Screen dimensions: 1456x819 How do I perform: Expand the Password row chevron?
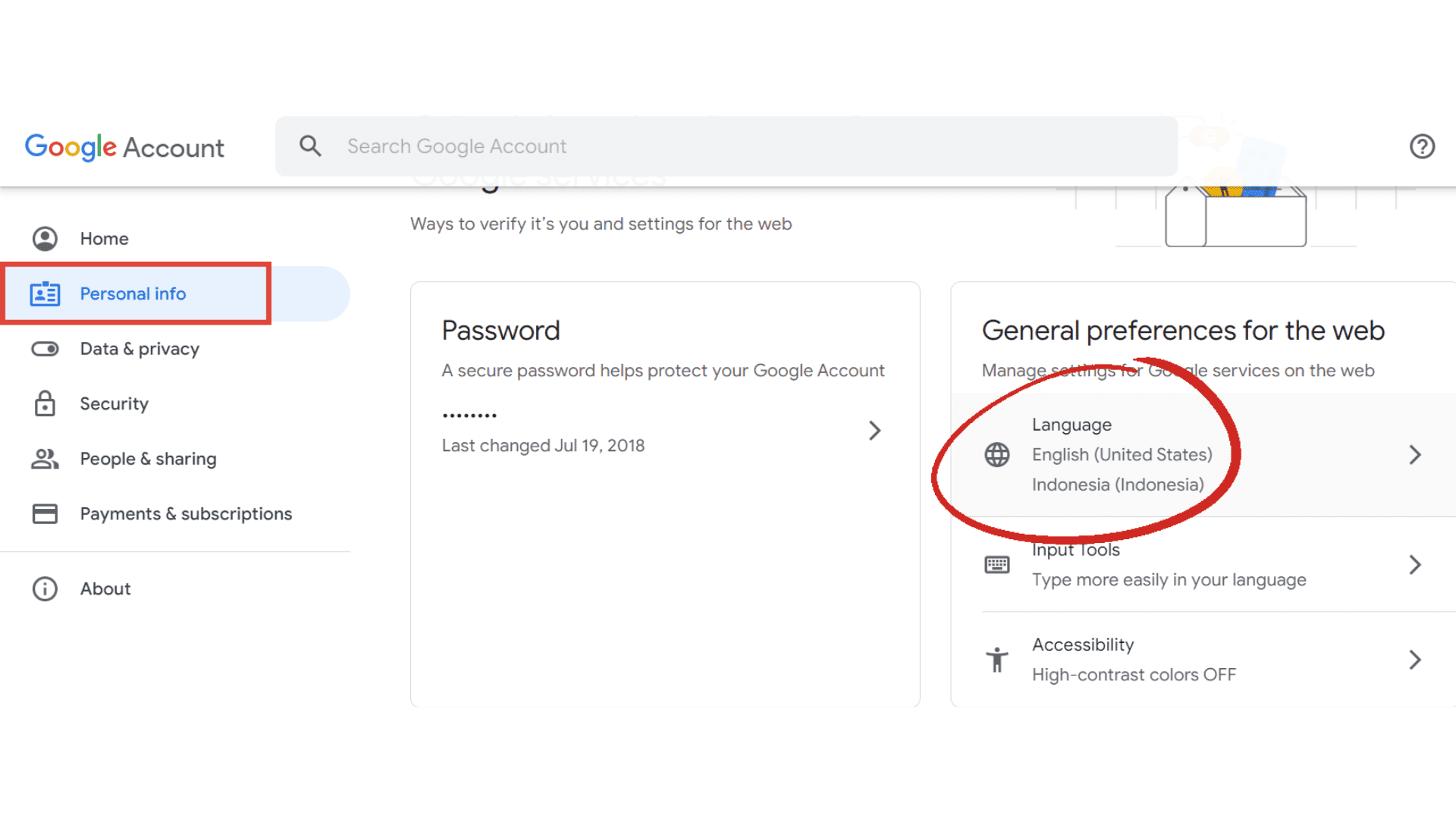tap(874, 431)
